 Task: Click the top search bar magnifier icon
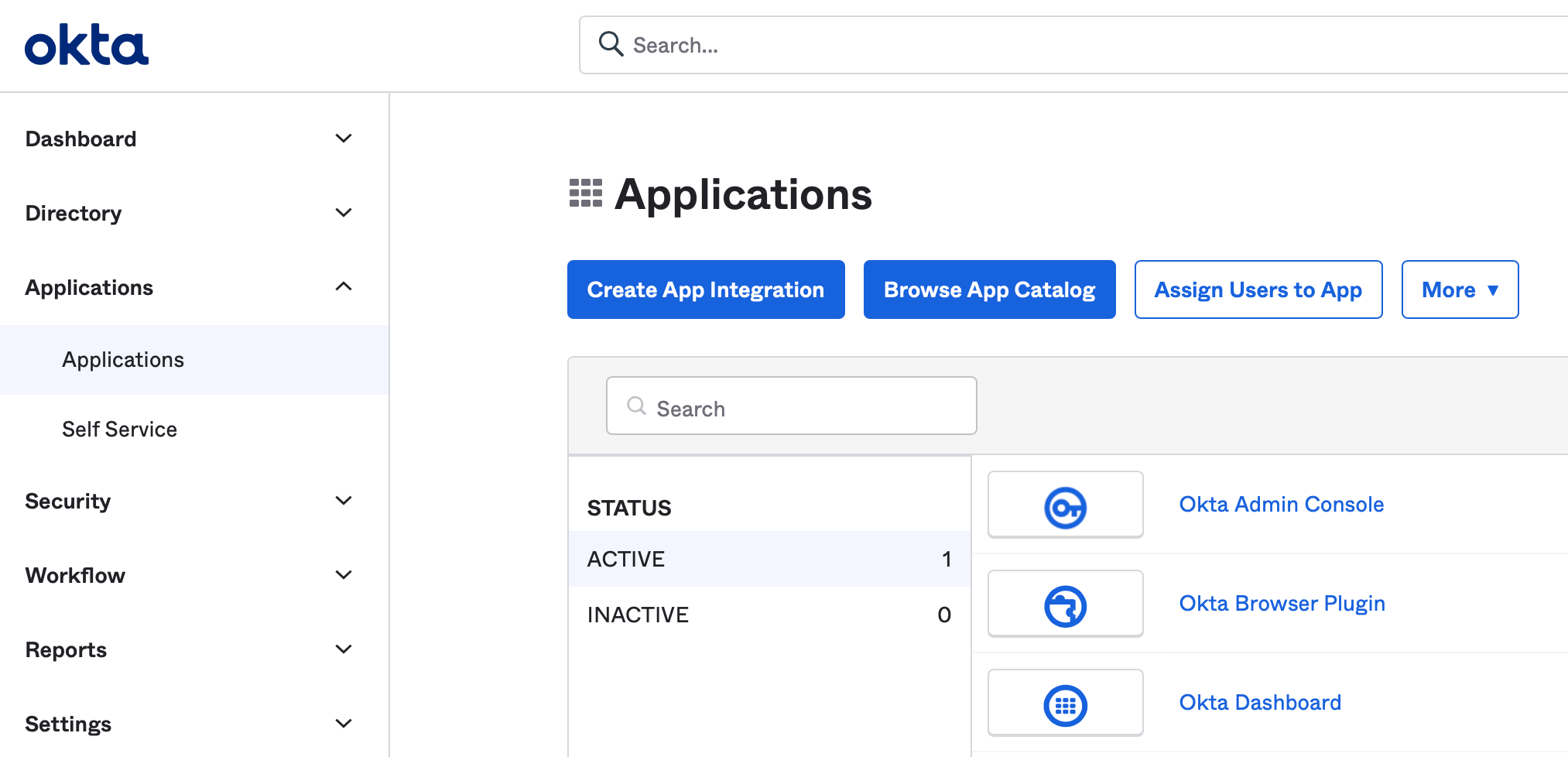click(x=611, y=44)
